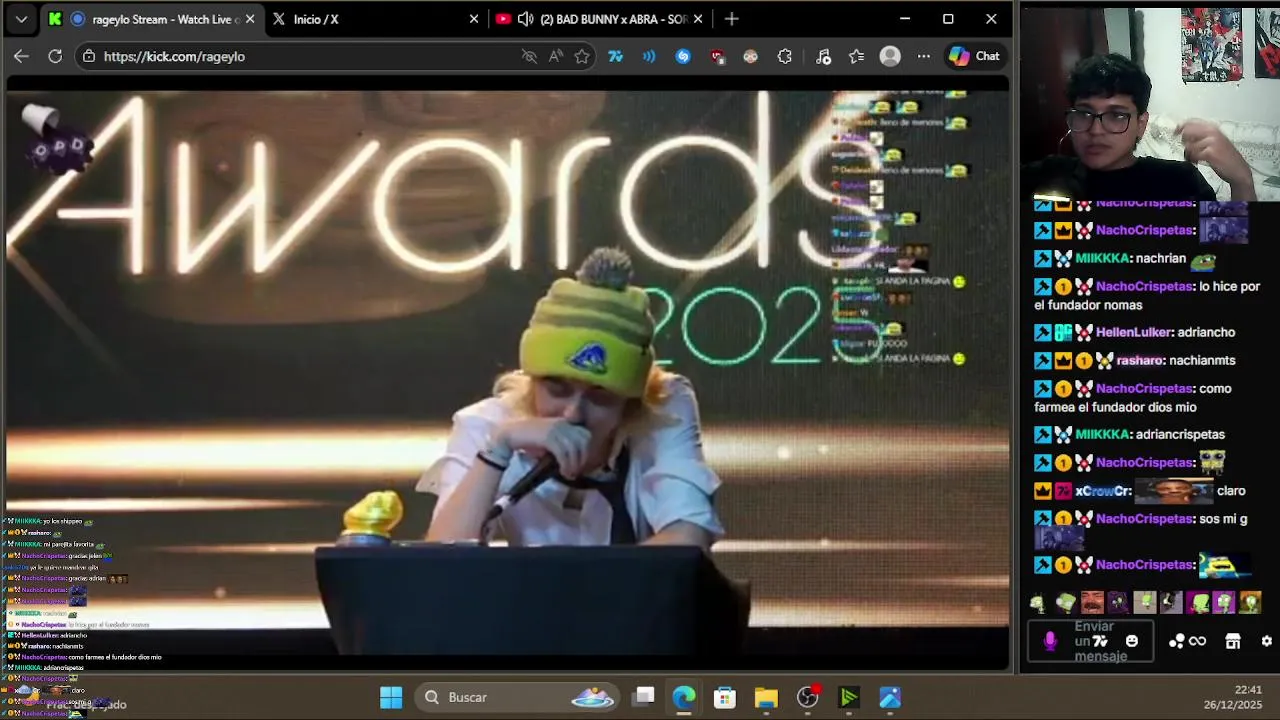Click the purple microphone icon in chat

[x=1050, y=641]
